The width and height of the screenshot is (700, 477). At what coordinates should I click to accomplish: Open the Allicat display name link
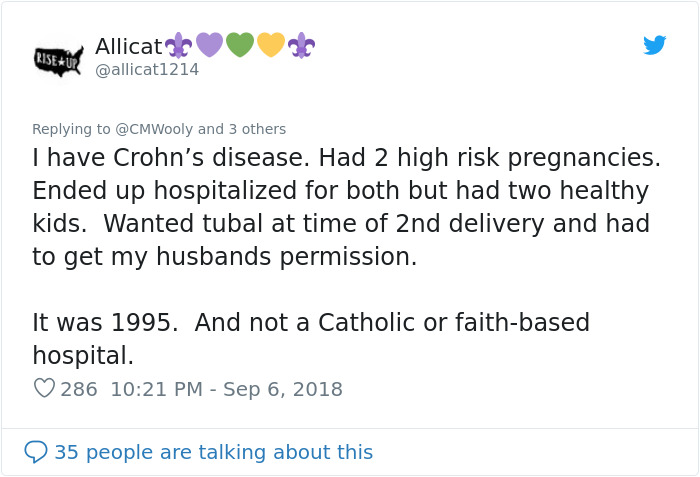coord(128,46)
